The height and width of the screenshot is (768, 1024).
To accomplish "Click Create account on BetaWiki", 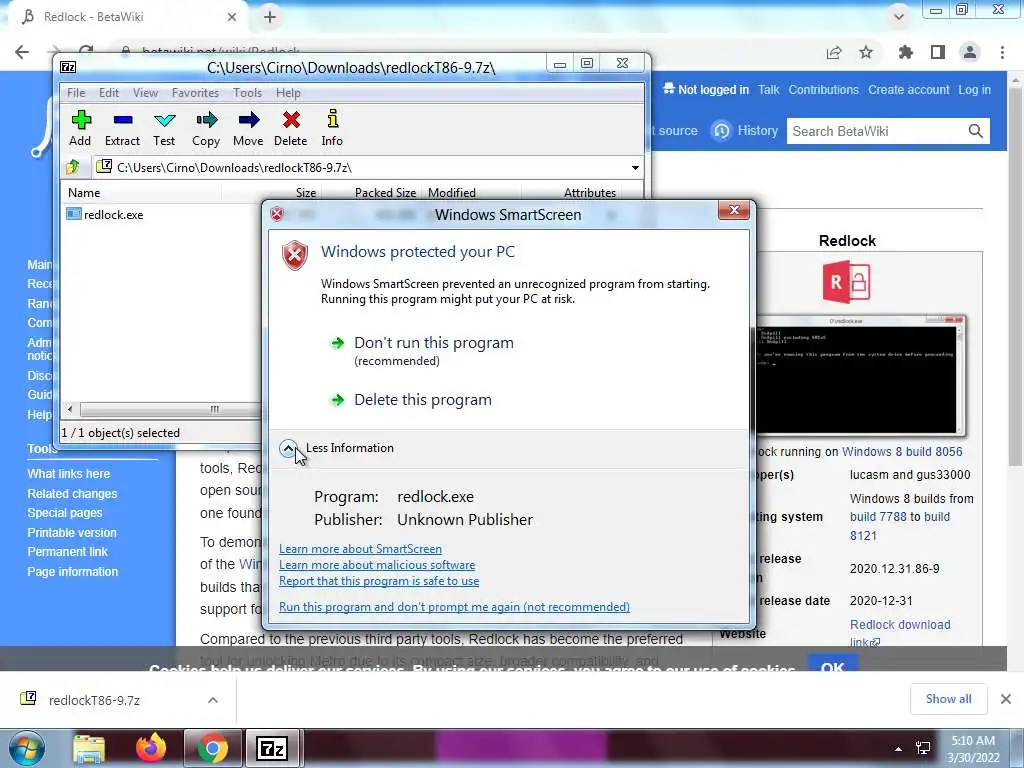I will tap(908, 90).
